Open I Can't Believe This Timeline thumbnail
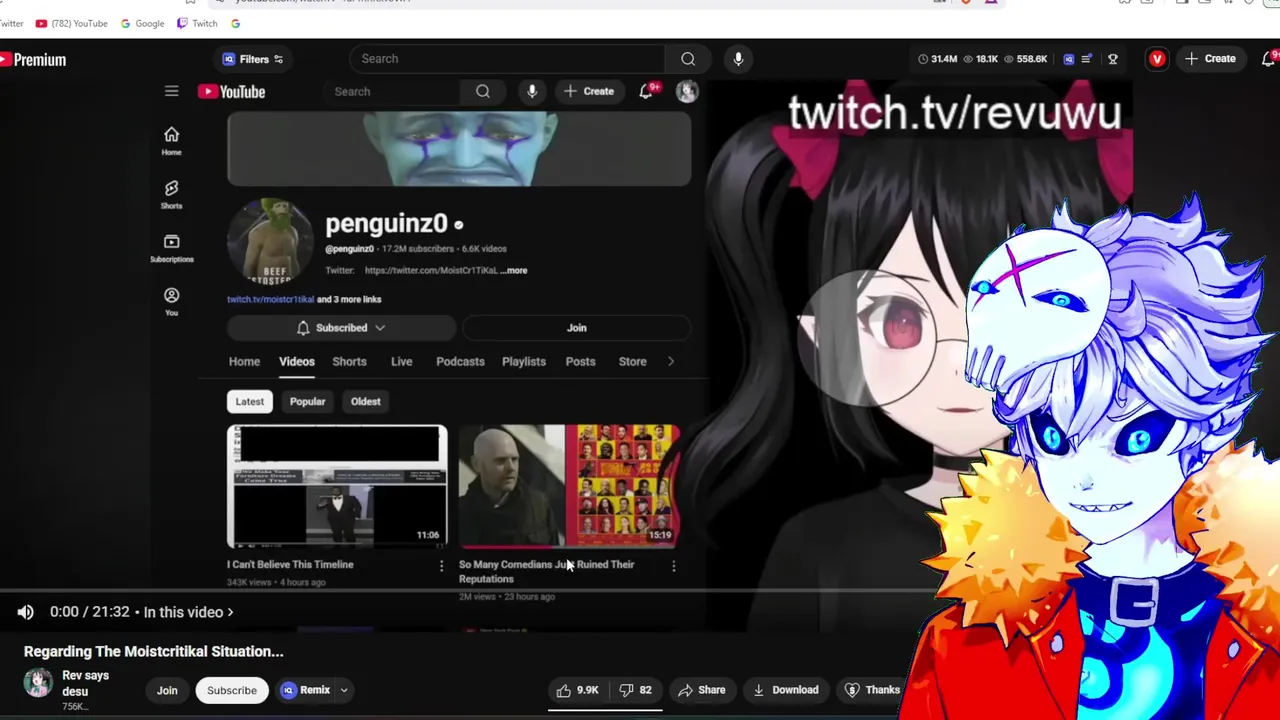1280x720 pixels. [x=337, y=487]
